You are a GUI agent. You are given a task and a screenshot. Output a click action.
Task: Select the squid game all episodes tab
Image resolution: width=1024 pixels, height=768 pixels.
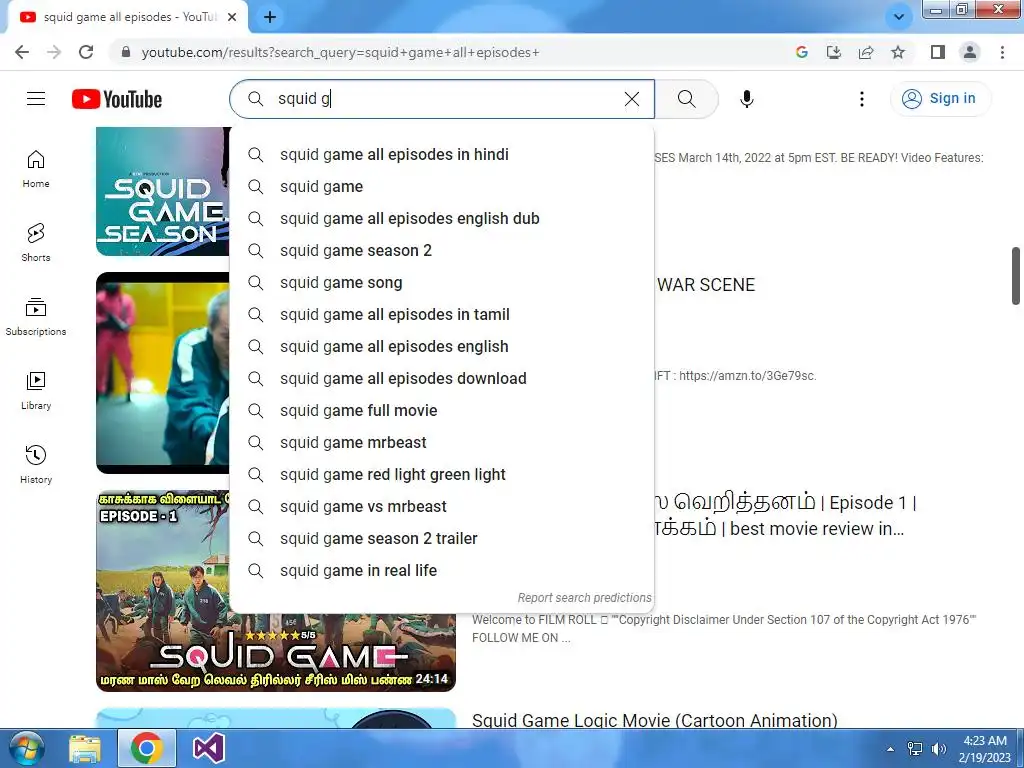pyautogui.click(x=127, y=18)
